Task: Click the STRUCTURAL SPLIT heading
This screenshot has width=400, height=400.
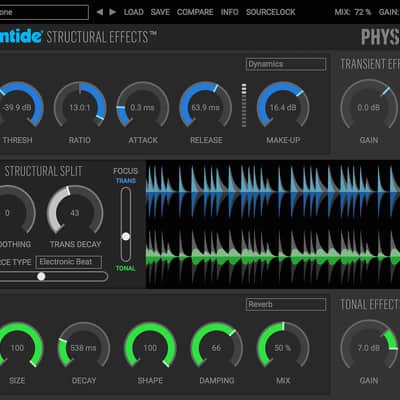Action: tap(43, 171)
